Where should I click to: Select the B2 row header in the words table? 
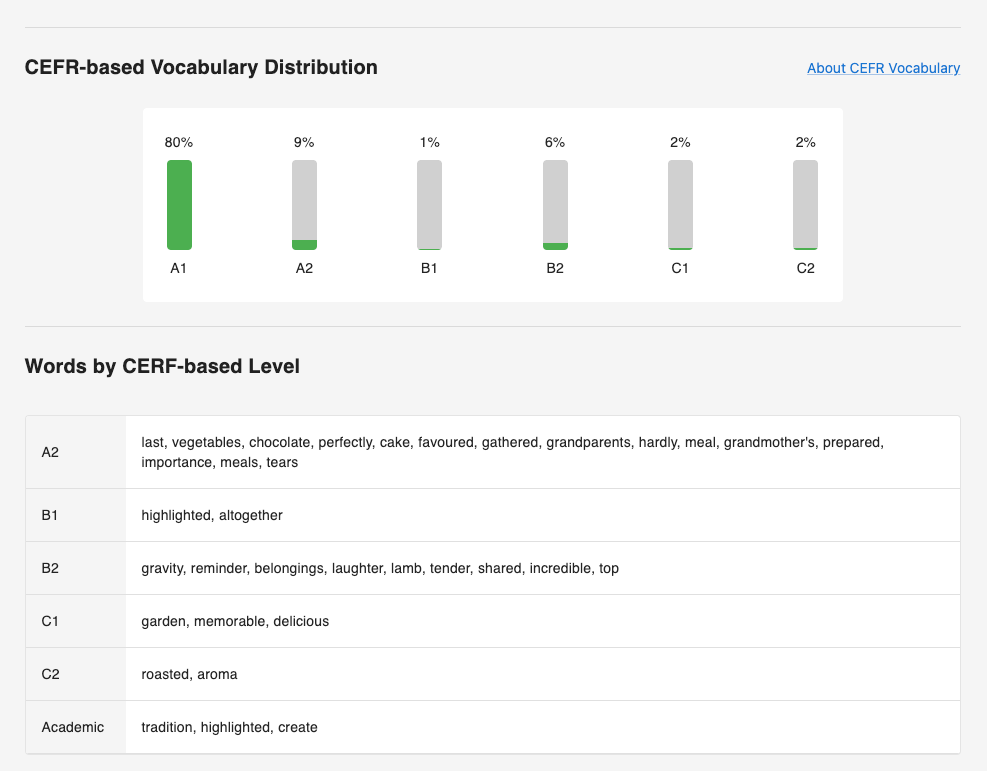pyautogui.click(x=76, y=568)
